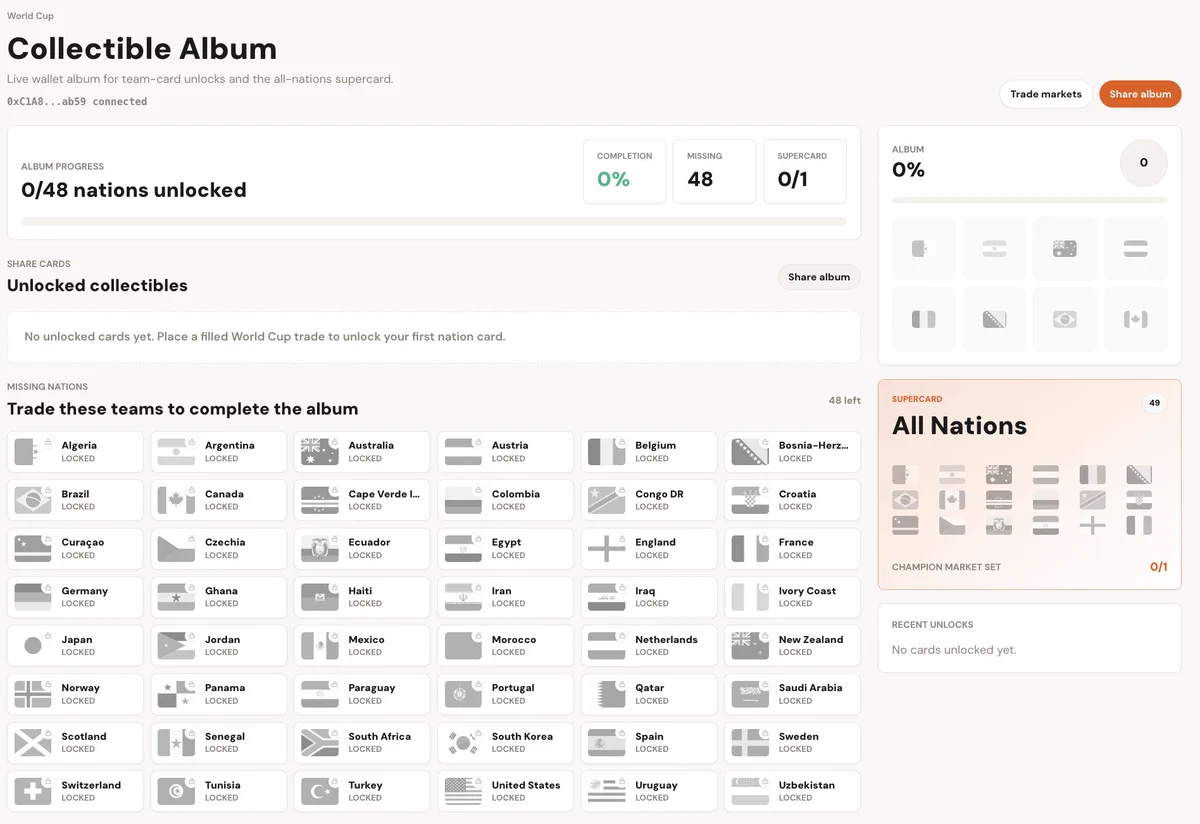Image resolution: width=1200 pixels, height=824 pixels.
Task: Open the Sweden card name
Action: 798,737
